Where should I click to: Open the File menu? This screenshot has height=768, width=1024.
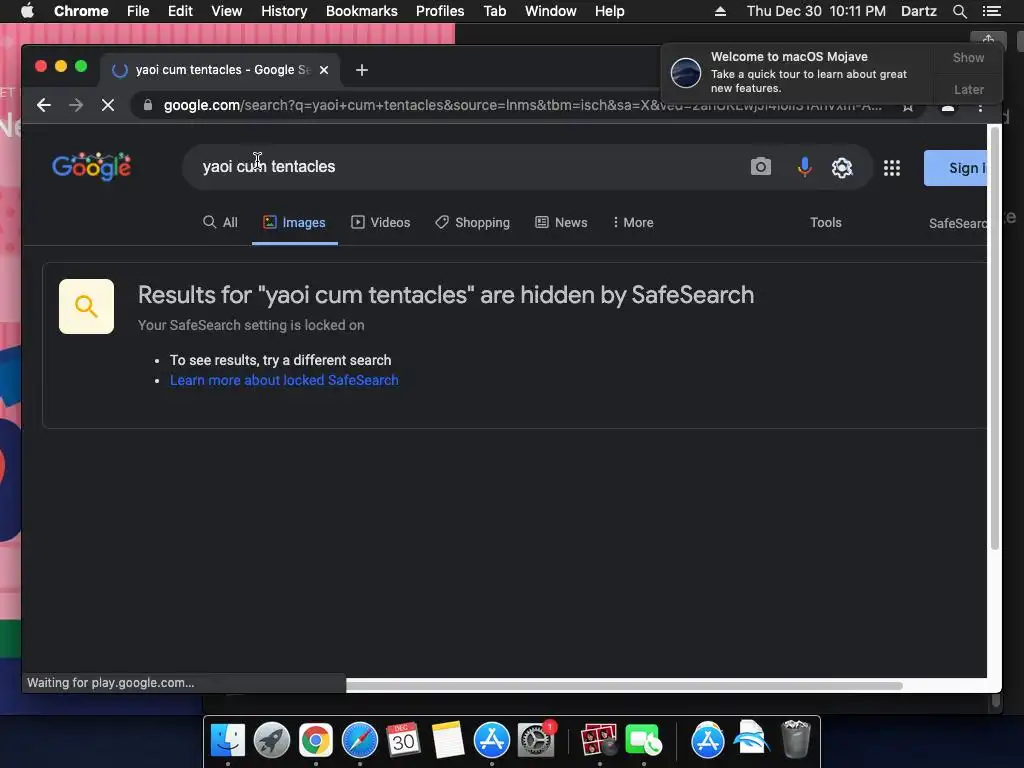click(x=138, y=11)
